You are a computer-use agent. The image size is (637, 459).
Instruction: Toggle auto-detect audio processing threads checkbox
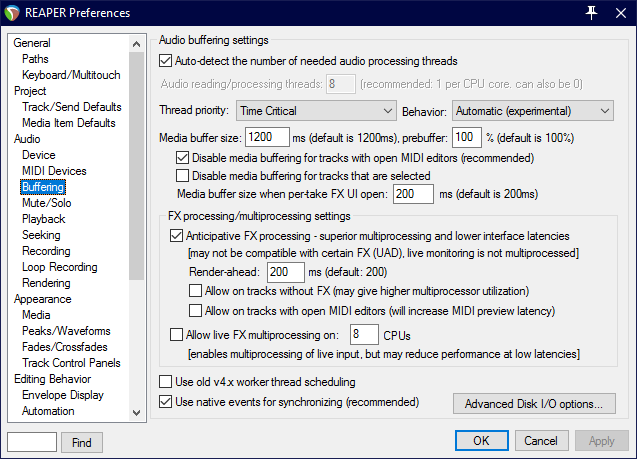(x=166, y=61)
